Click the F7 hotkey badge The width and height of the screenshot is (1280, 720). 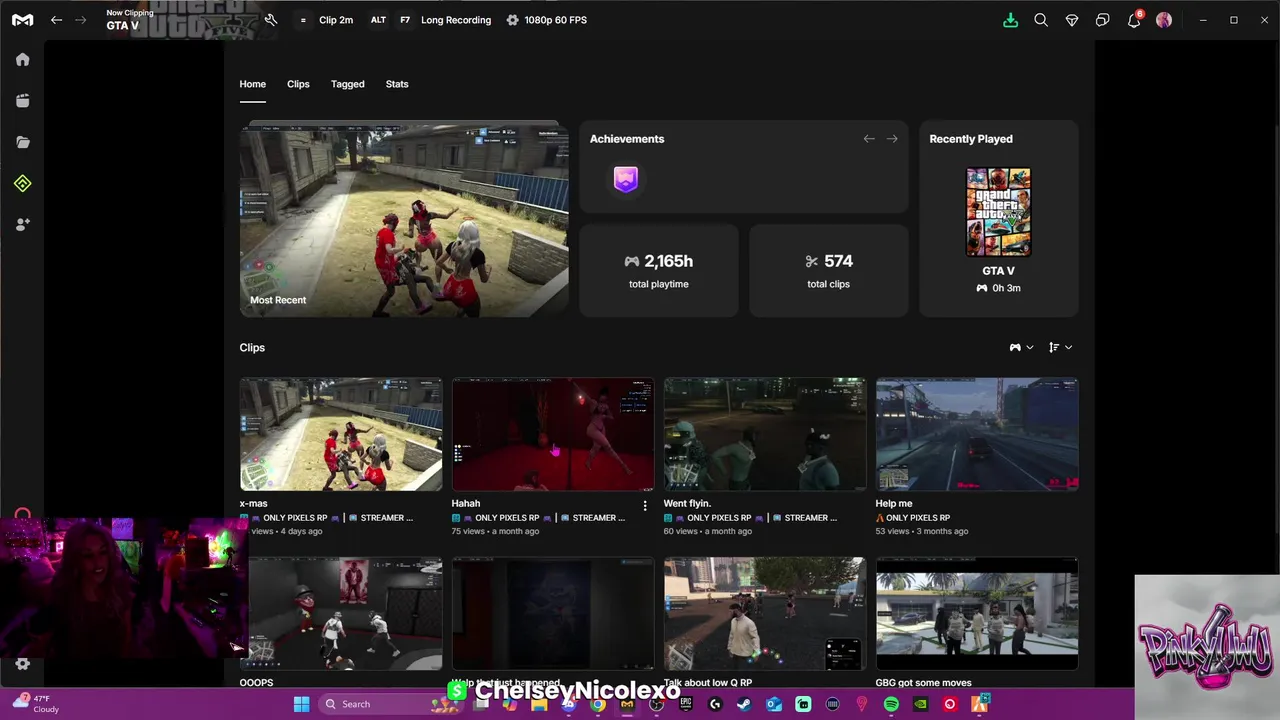[x=405, y=20]
